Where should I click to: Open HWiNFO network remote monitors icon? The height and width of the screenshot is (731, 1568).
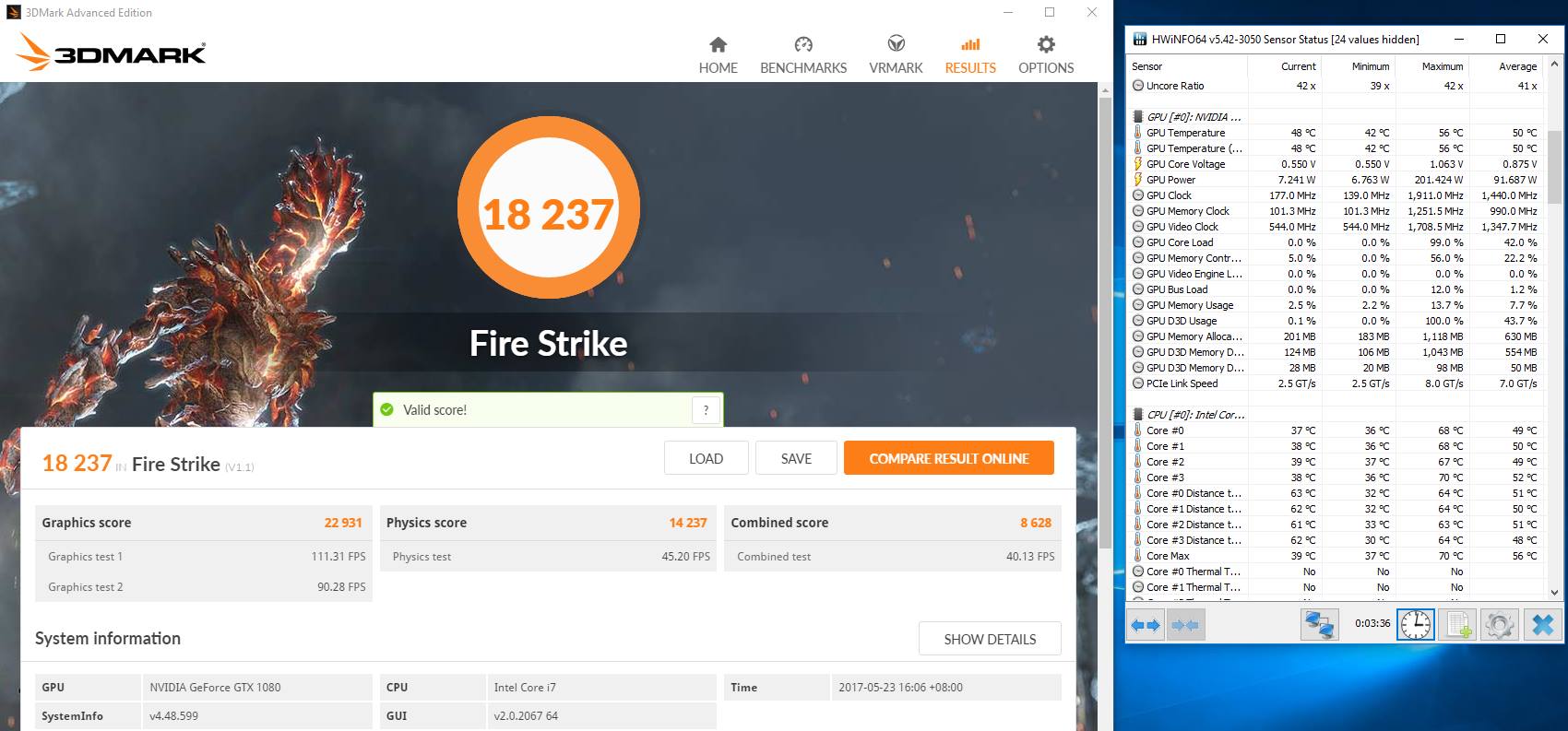pyautogui.click(x=1319, y=625)
